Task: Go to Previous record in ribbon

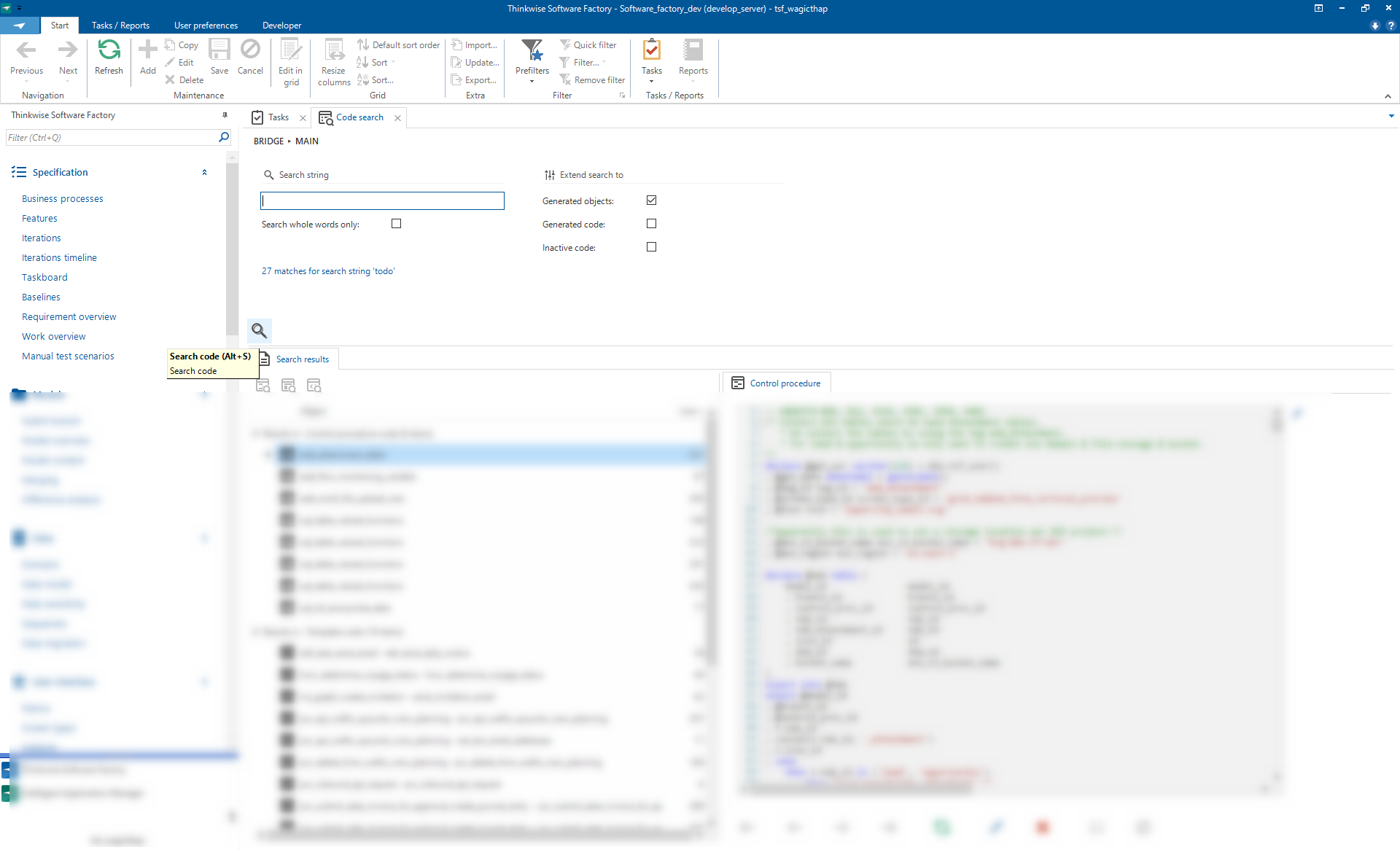Action: point(26,58)
